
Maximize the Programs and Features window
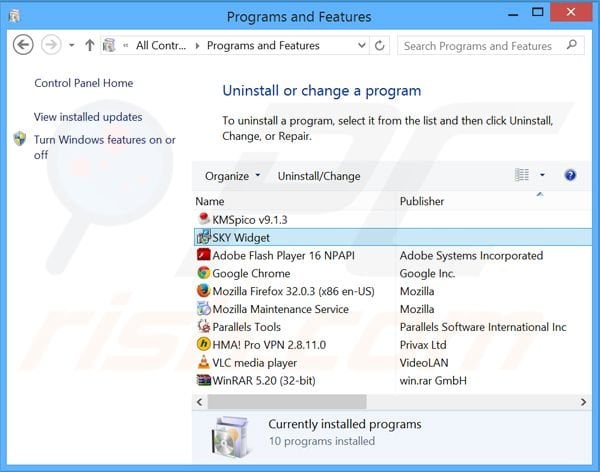point(538,12)
